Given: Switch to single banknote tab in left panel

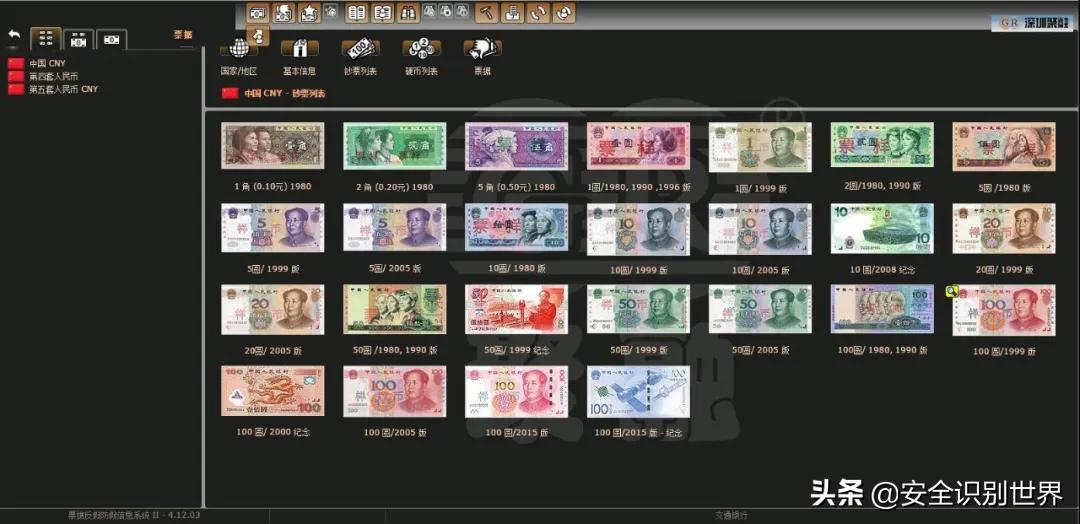Looking at the screenshot, I should [x=112, y=40].
